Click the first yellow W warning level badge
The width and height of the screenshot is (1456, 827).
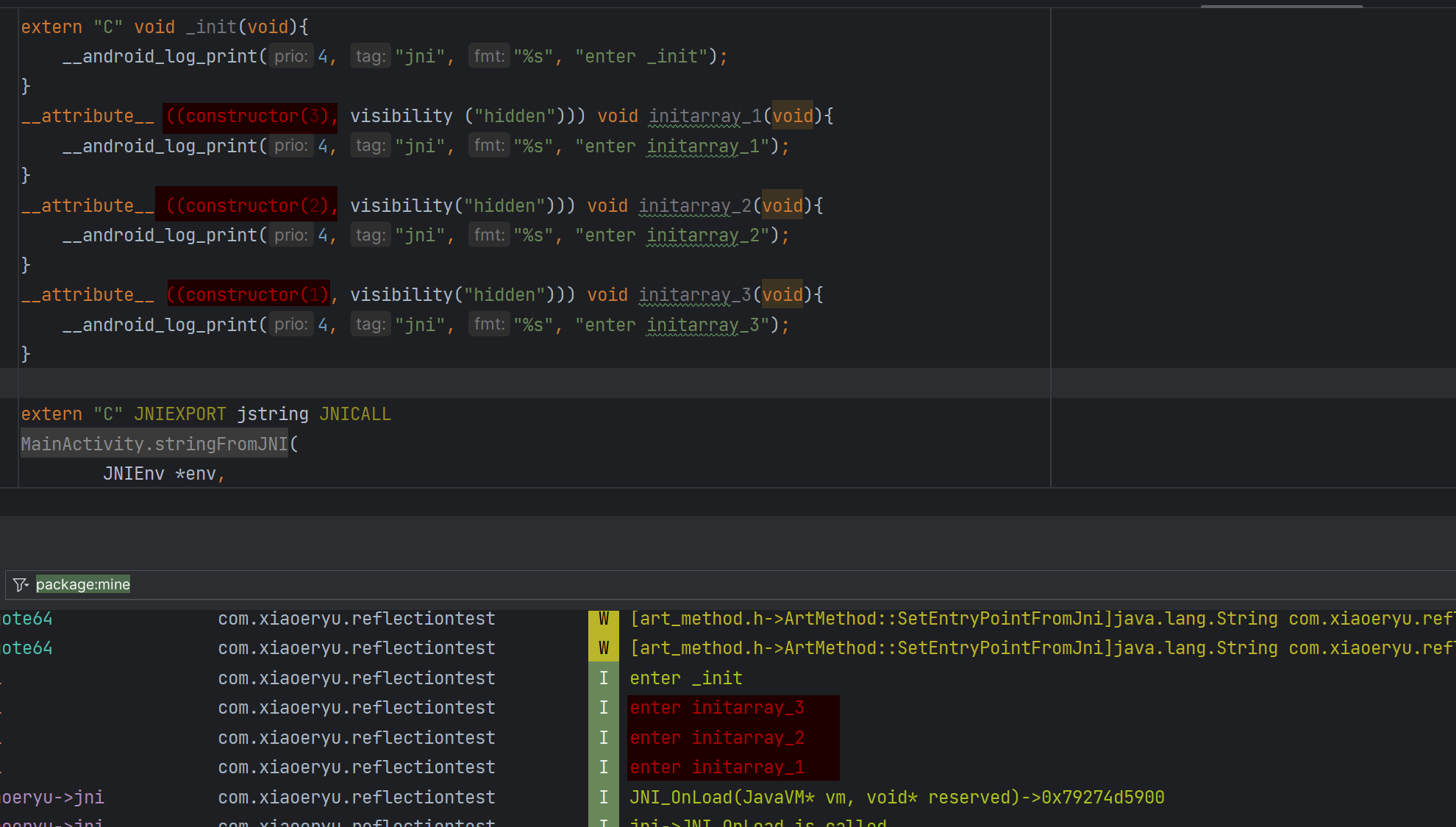604,619
